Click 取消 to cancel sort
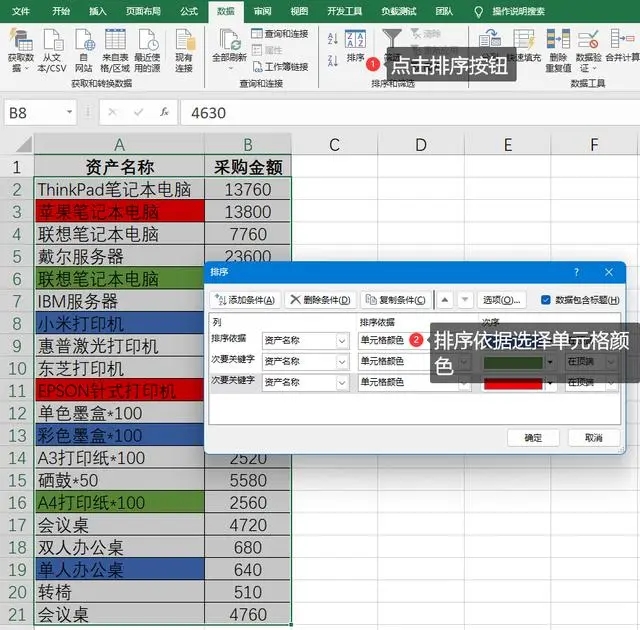The image size is (640, 630). pyautogui.click(x=594, y=438)
